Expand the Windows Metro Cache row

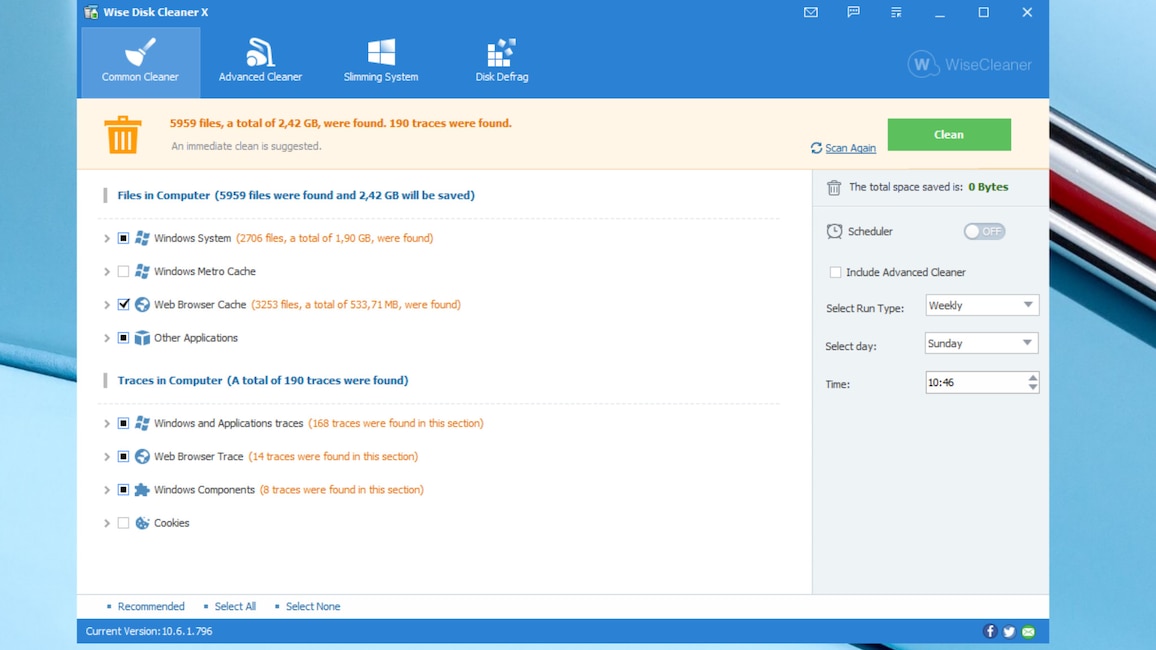click(x=106, y=271)
